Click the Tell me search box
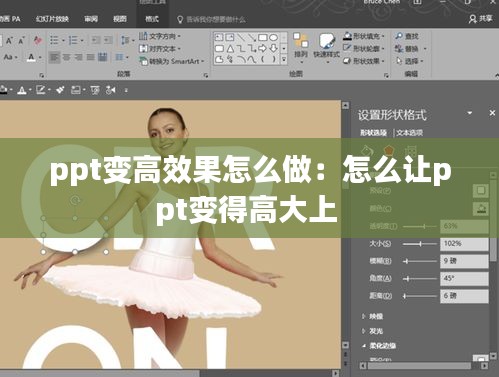The height and width of the screenshot is (377, 499). tap(212, 20)
